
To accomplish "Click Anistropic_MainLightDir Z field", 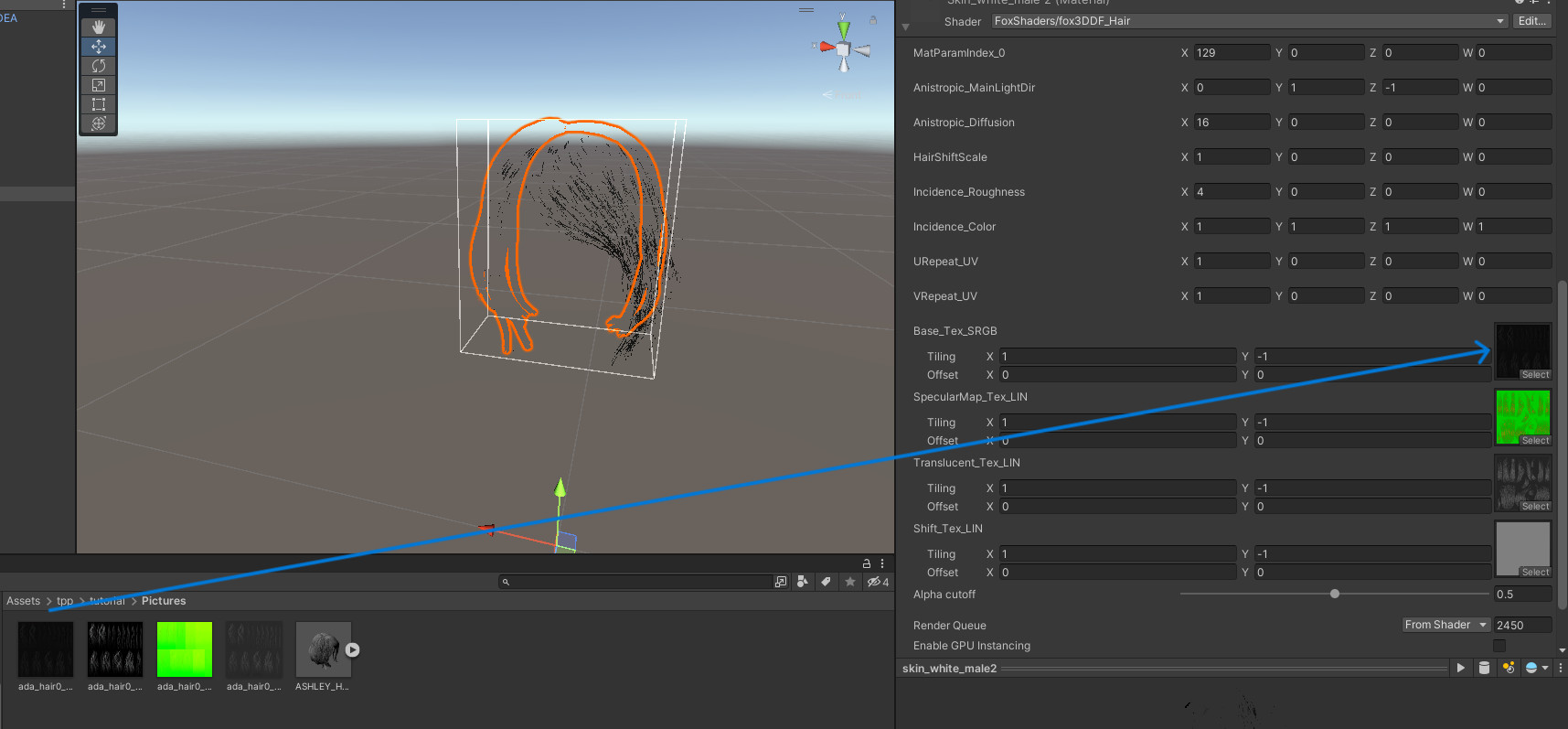I will click(1420, 88).
